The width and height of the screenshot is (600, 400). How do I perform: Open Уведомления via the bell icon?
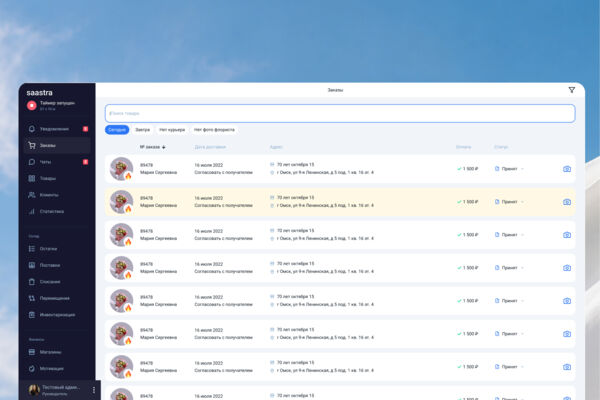tap(32, 129)
